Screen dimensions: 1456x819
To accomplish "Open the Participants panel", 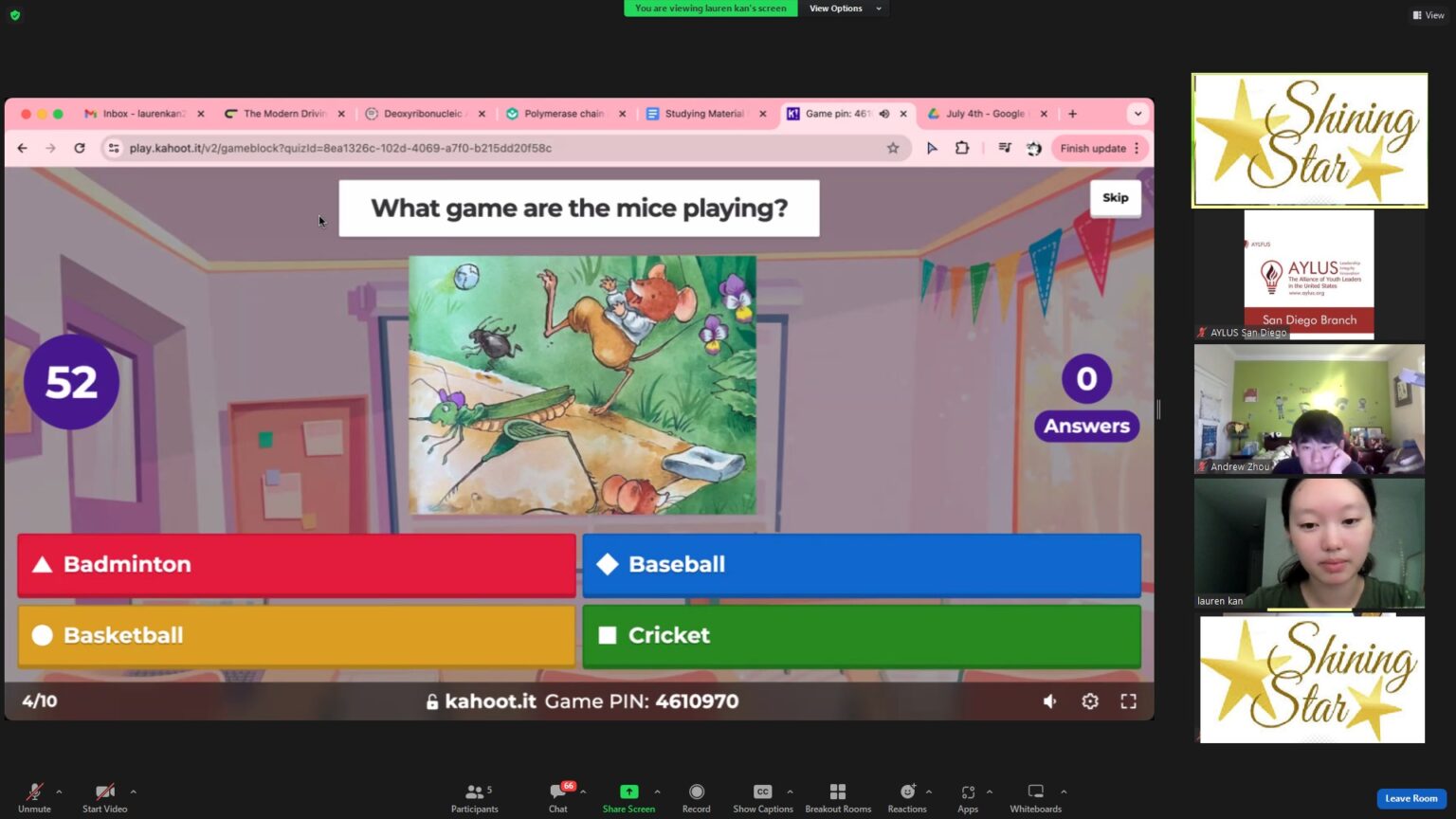I will [474, 798].
